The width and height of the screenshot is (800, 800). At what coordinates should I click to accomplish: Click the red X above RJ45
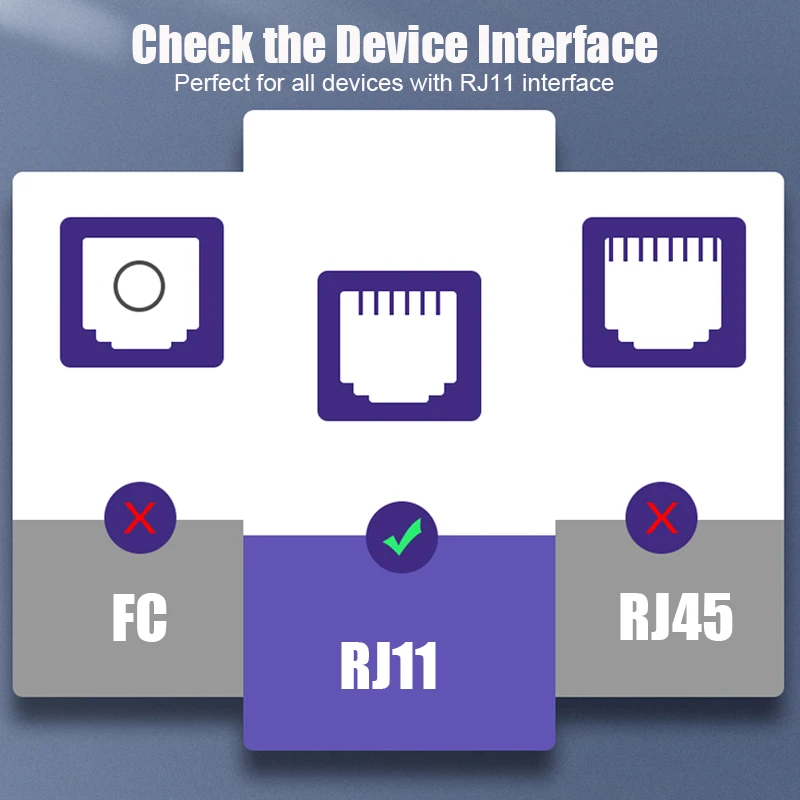[x=662, y=518]
